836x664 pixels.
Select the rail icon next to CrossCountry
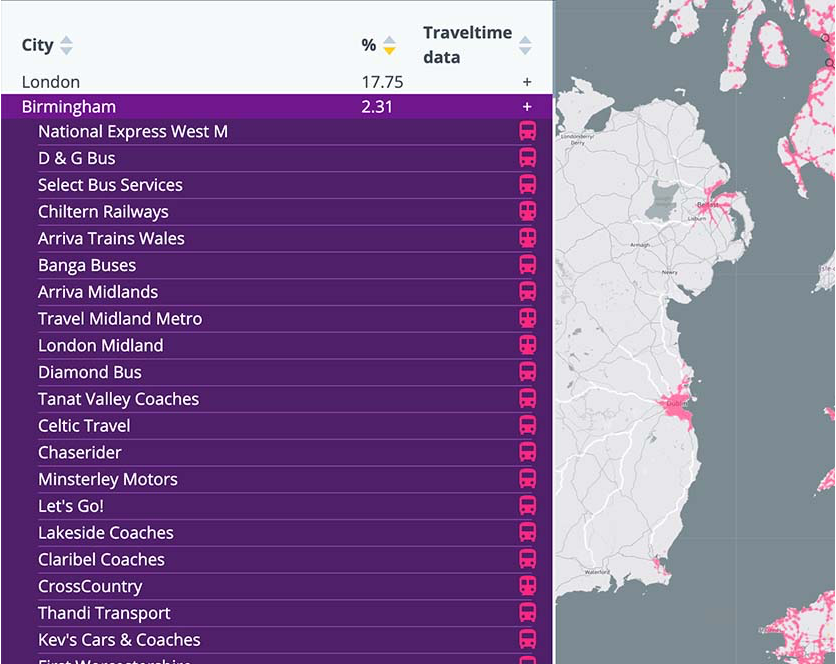527,586
